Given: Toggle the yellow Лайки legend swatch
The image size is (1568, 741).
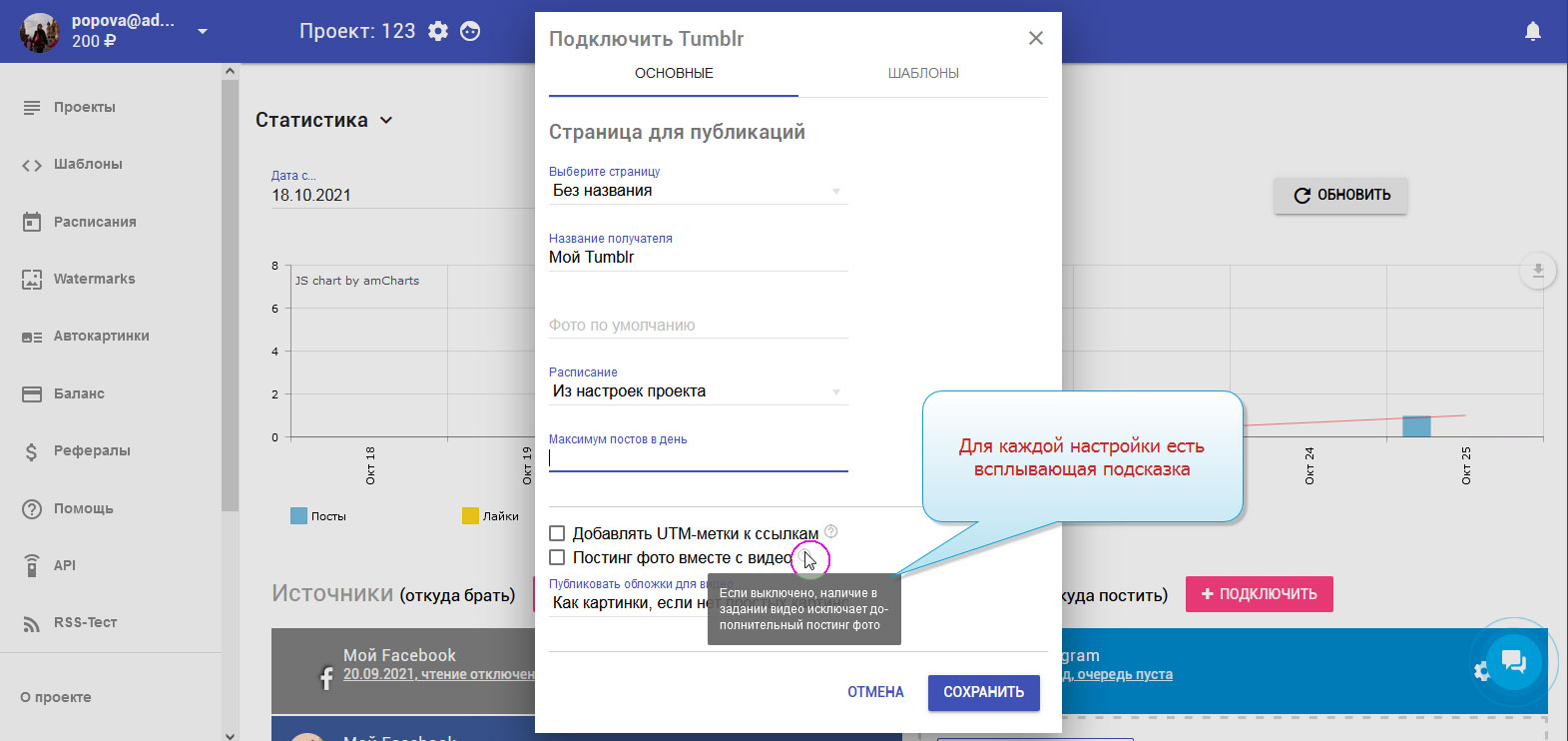Looking at the screenshot, I should [x=470, y=516].
